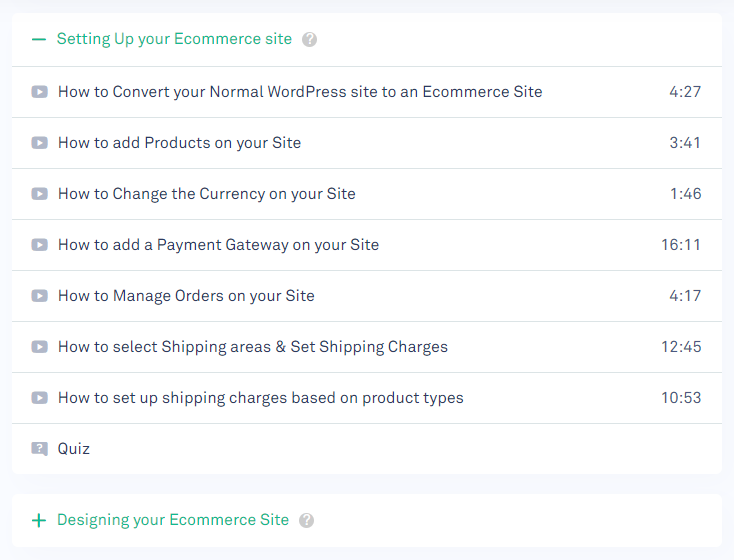Click video icon for product types shipping lesson
The height and width of the screenshot is (560, 734).
(x=39, y=398)
